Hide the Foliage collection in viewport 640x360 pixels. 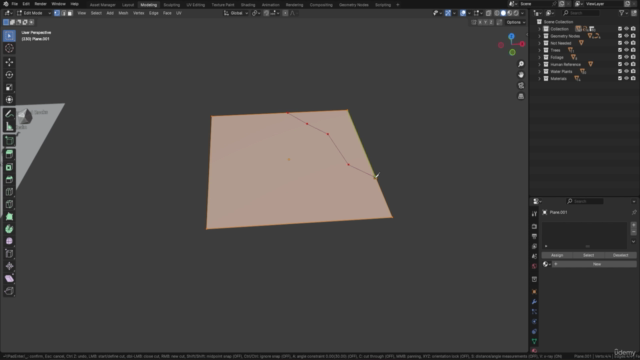[627, 57]
